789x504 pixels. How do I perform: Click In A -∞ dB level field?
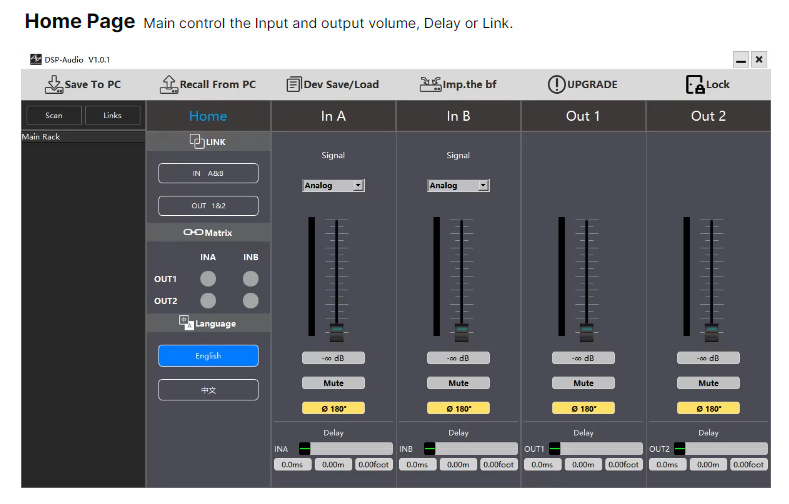333,358
